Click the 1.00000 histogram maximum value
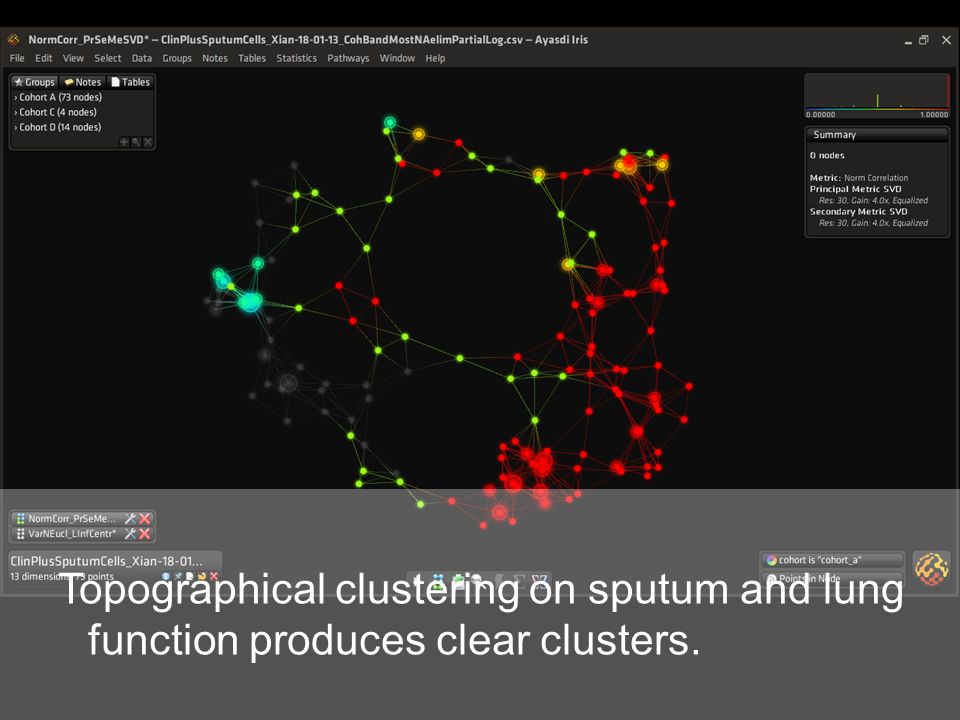 [x=934, y=114]
